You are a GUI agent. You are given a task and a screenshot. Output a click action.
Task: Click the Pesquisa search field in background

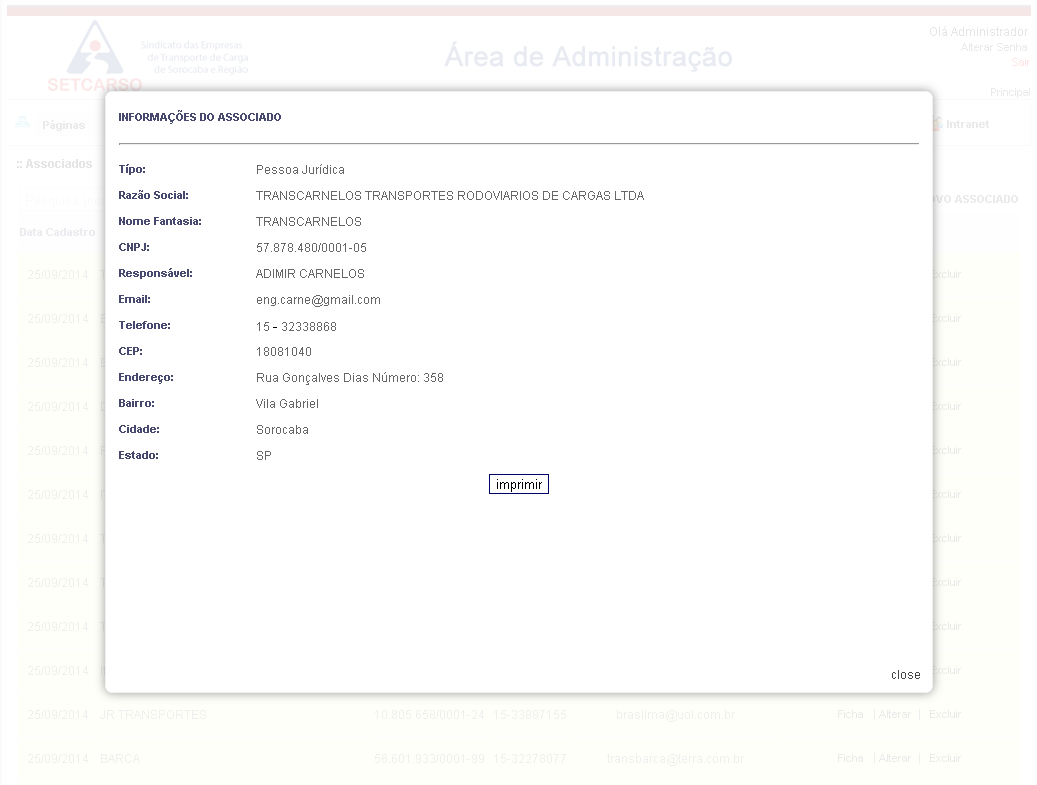pyautogui.click(x=62, y=200)
